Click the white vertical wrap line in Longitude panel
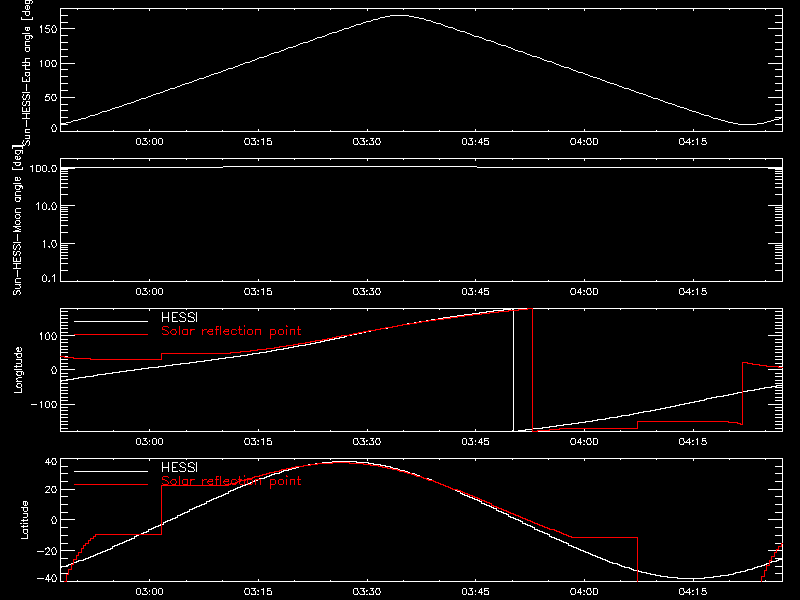Image resolution: width=800 pixels, height=600 pixels. point(513,370)
